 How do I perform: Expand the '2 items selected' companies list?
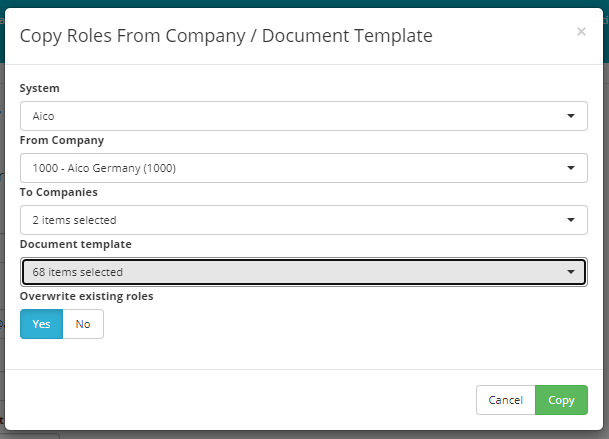click(304, 220)
